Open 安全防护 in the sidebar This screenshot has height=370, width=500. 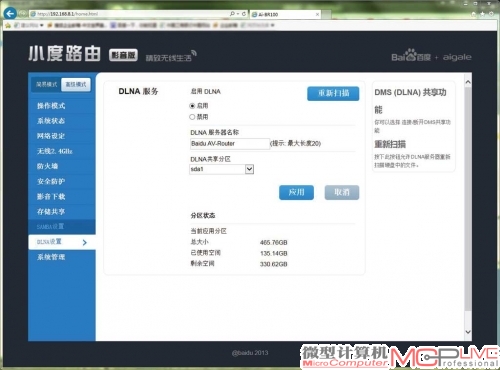tap(62, 181)
